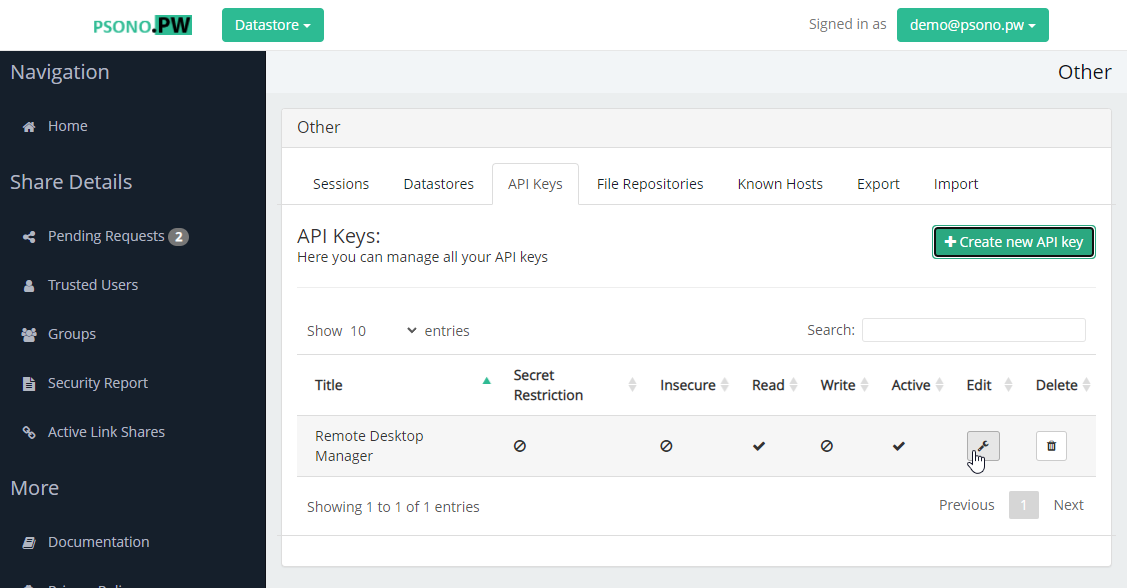Click the Documentation book icon
Image resolution: width=1127 pixels, height=588 pixels.
29,543
